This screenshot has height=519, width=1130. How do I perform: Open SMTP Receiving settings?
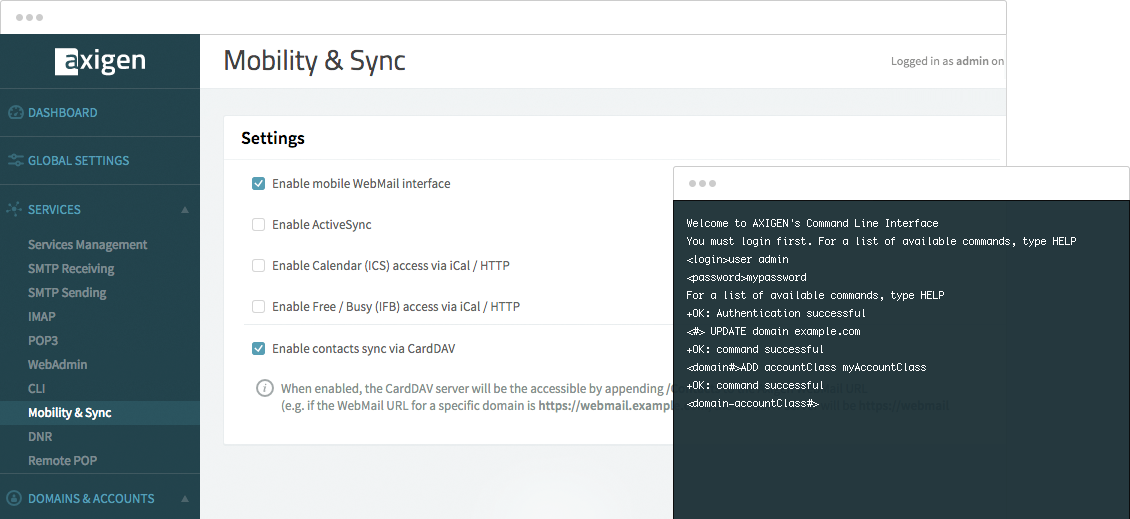pos(71,269)
